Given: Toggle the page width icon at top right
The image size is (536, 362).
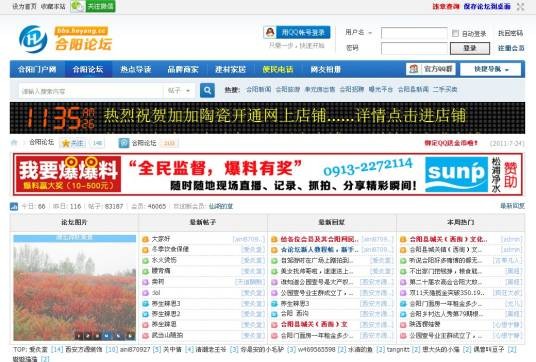Looking at the screenshot, I should click(x=520, y=6).
